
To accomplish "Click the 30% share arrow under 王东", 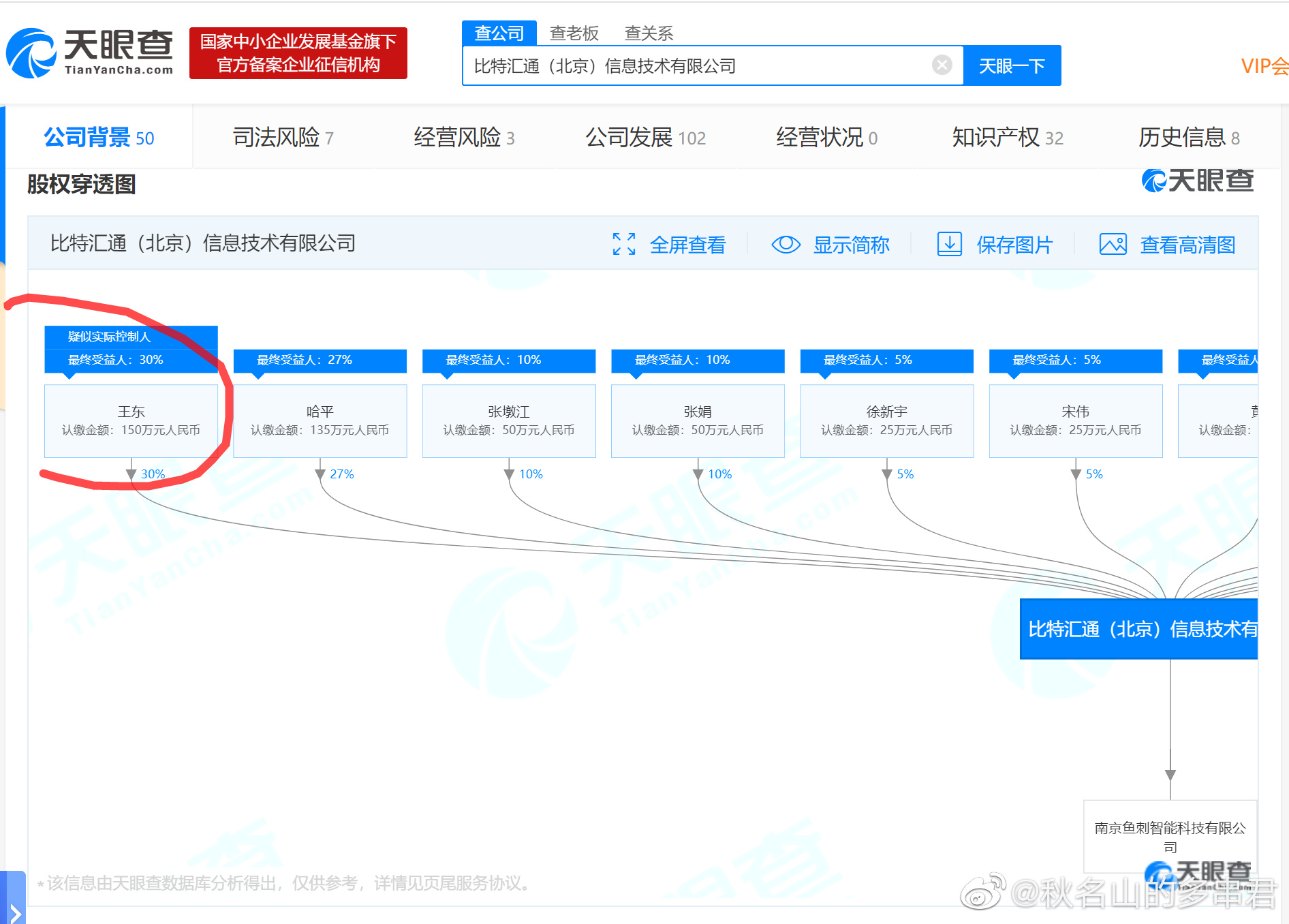I will pos(131,474).
